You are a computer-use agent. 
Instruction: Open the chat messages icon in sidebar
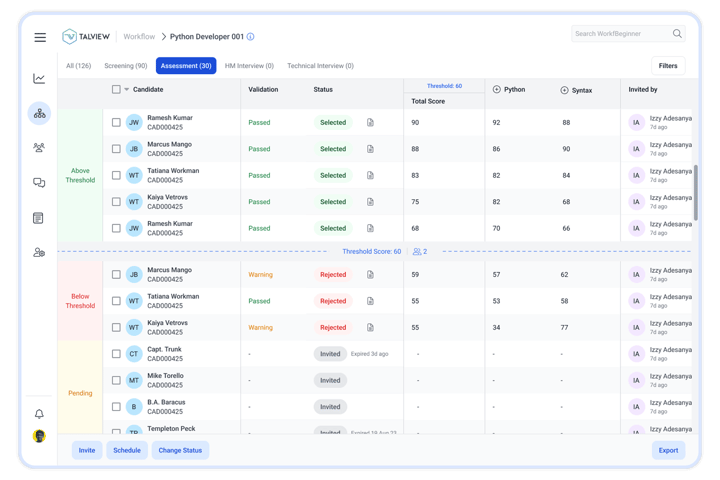pyautogui.click(x=39, y=183)
